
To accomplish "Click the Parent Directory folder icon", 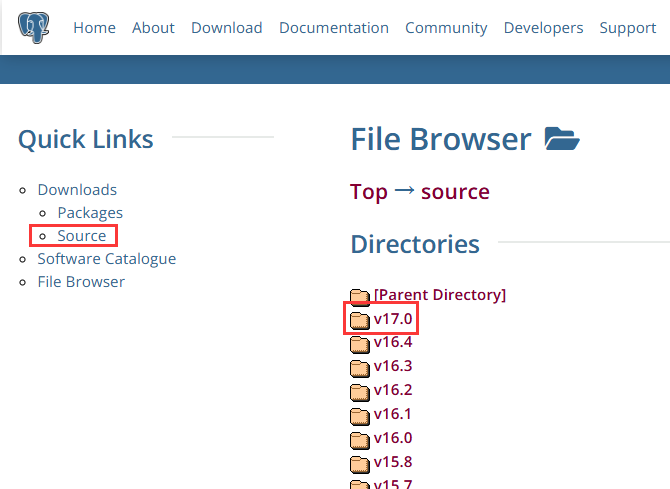I will point(360,296).
